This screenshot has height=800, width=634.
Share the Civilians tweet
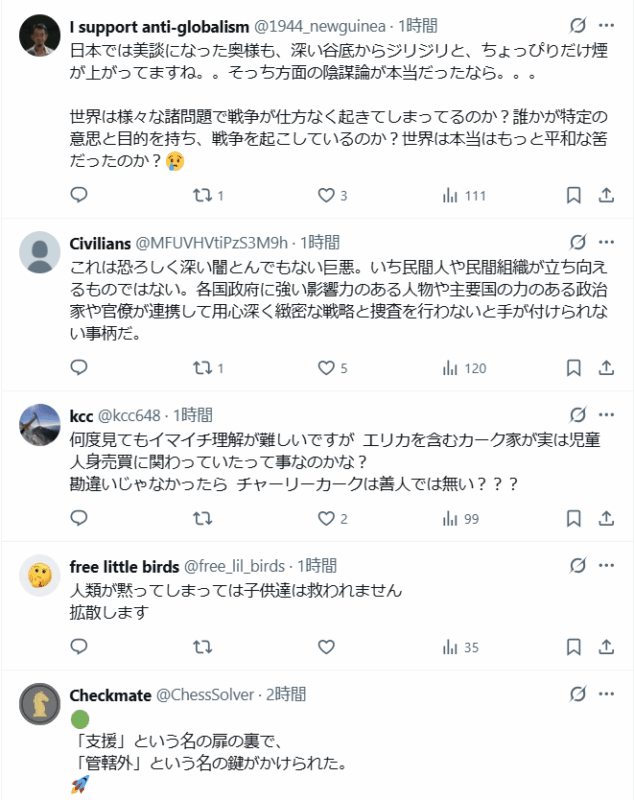pos(606,369)
